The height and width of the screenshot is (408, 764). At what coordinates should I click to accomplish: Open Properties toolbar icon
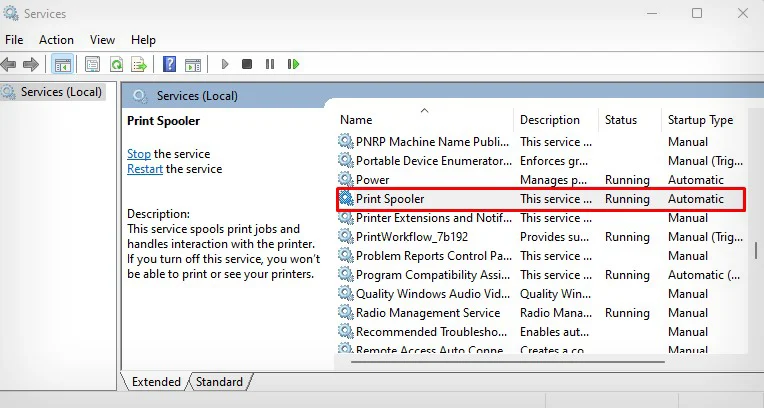click(92, 64)
